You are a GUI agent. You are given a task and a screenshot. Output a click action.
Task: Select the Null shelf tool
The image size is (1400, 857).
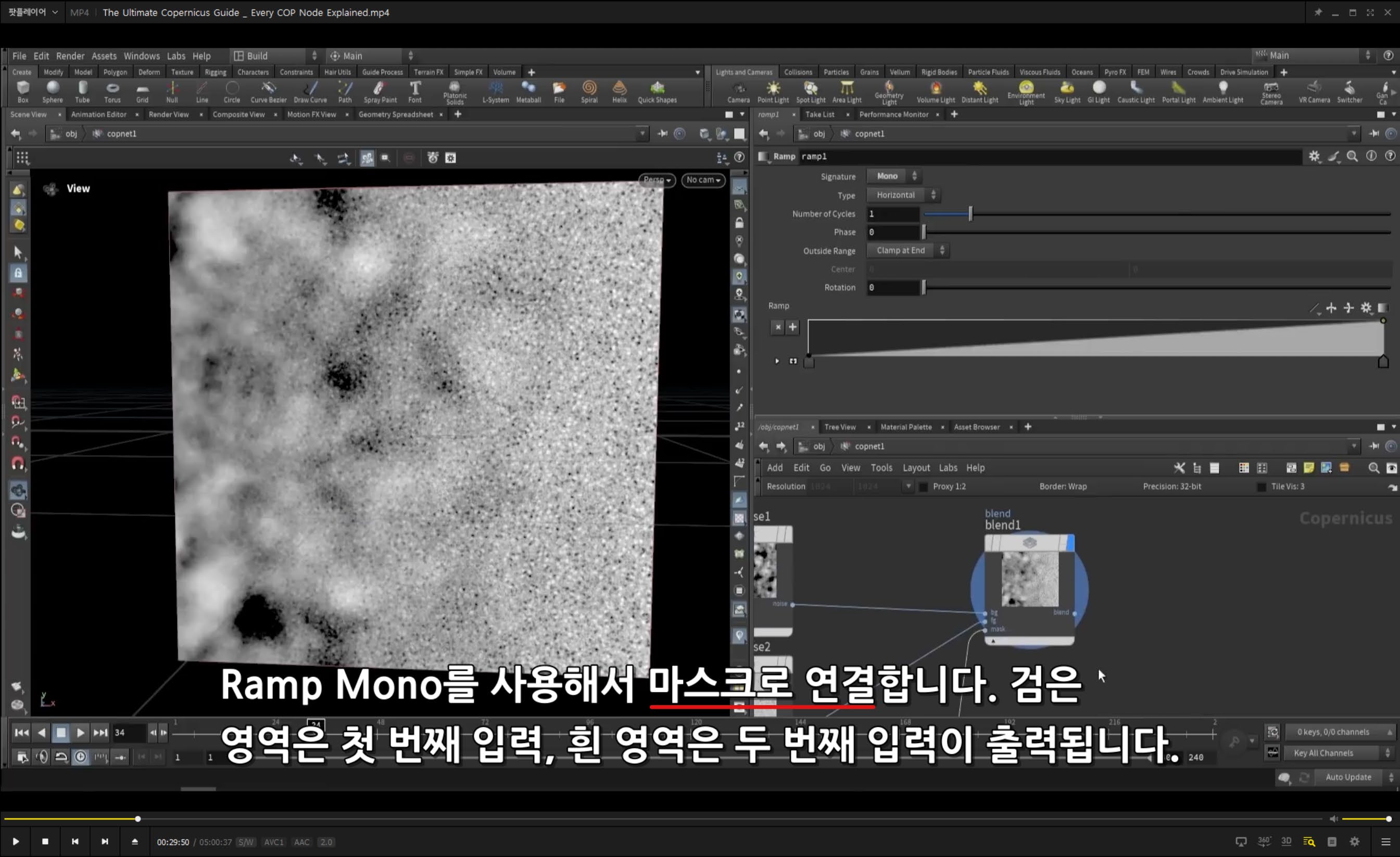pos(172,92)
